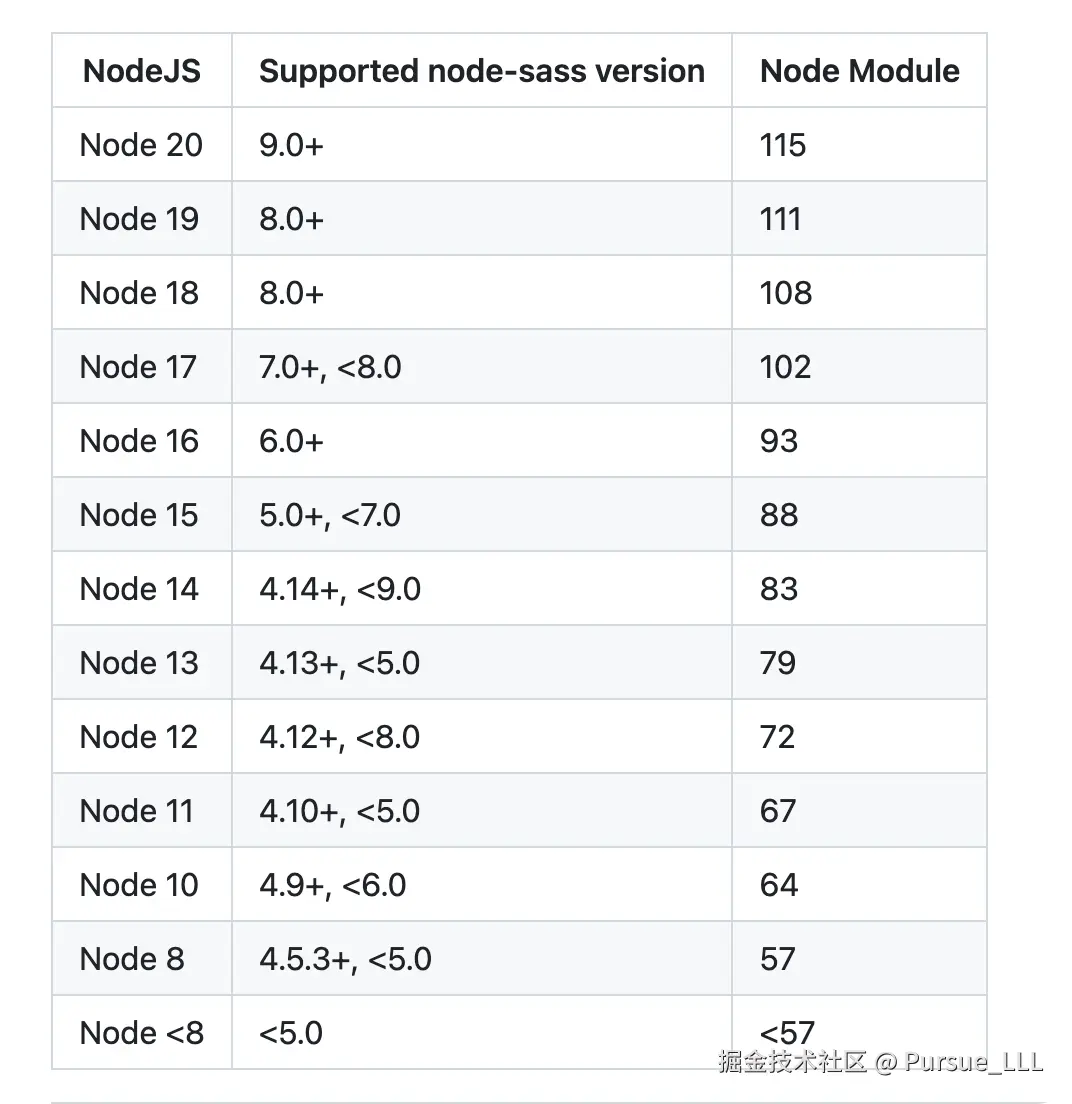Select module number 64 cell
Viewport: 1072px width, 1104px height.
pos(779,885)
